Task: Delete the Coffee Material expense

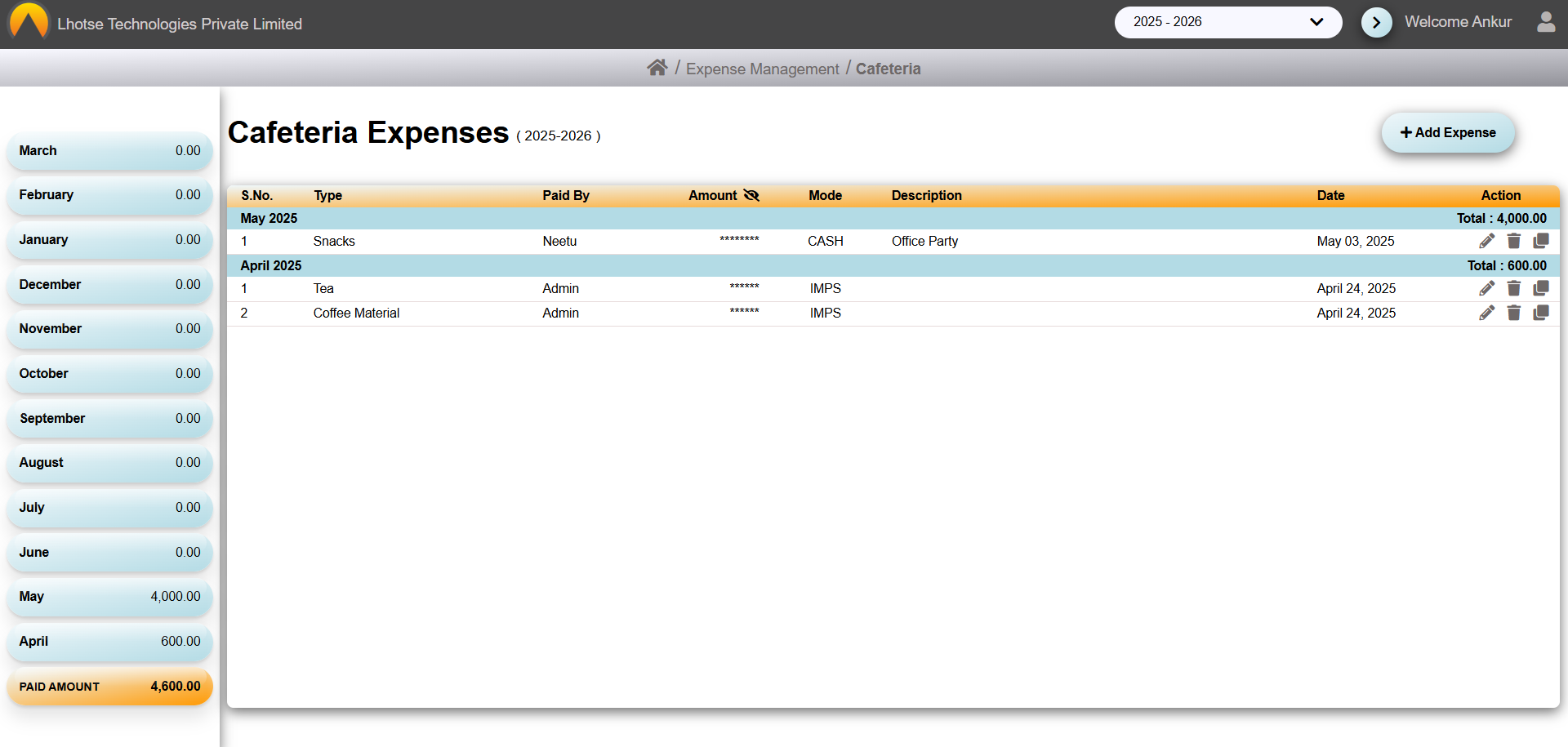Action: pos(1514,313)
